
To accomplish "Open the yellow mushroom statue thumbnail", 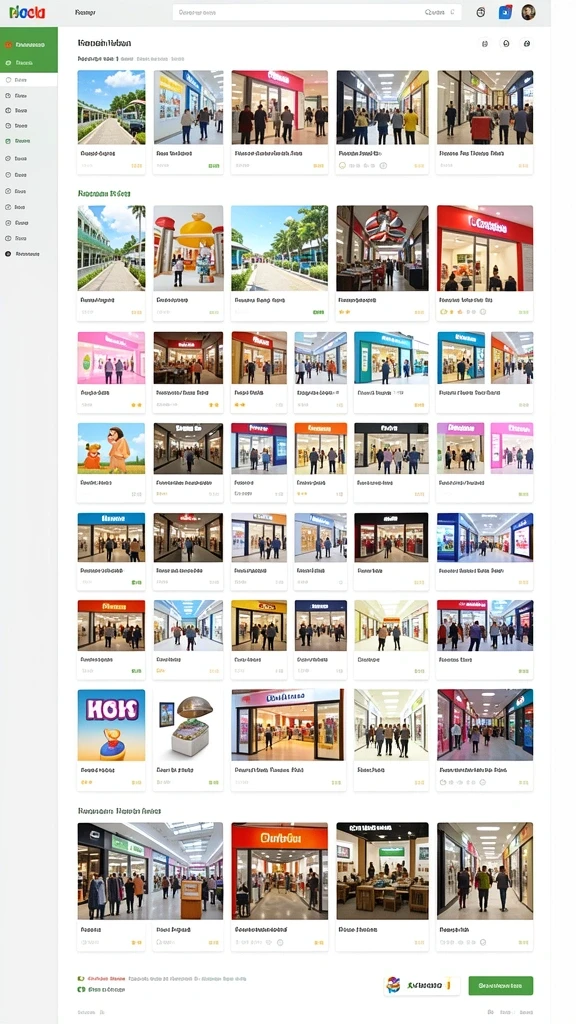I will (188, 248).
